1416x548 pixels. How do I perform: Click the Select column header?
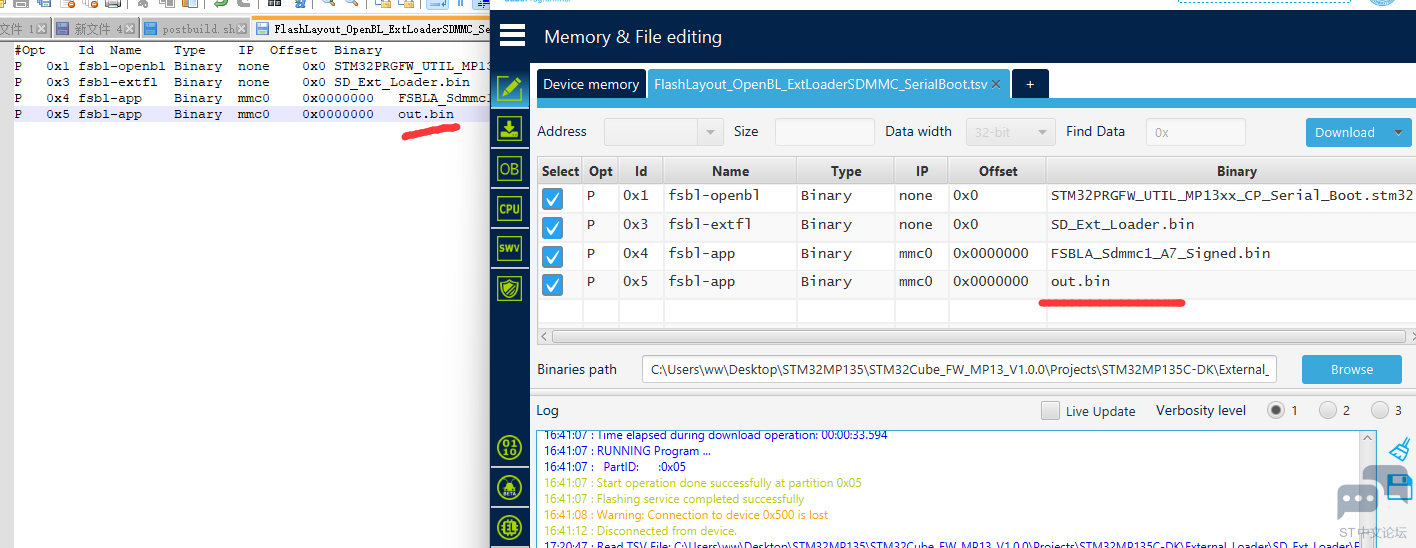561,171
